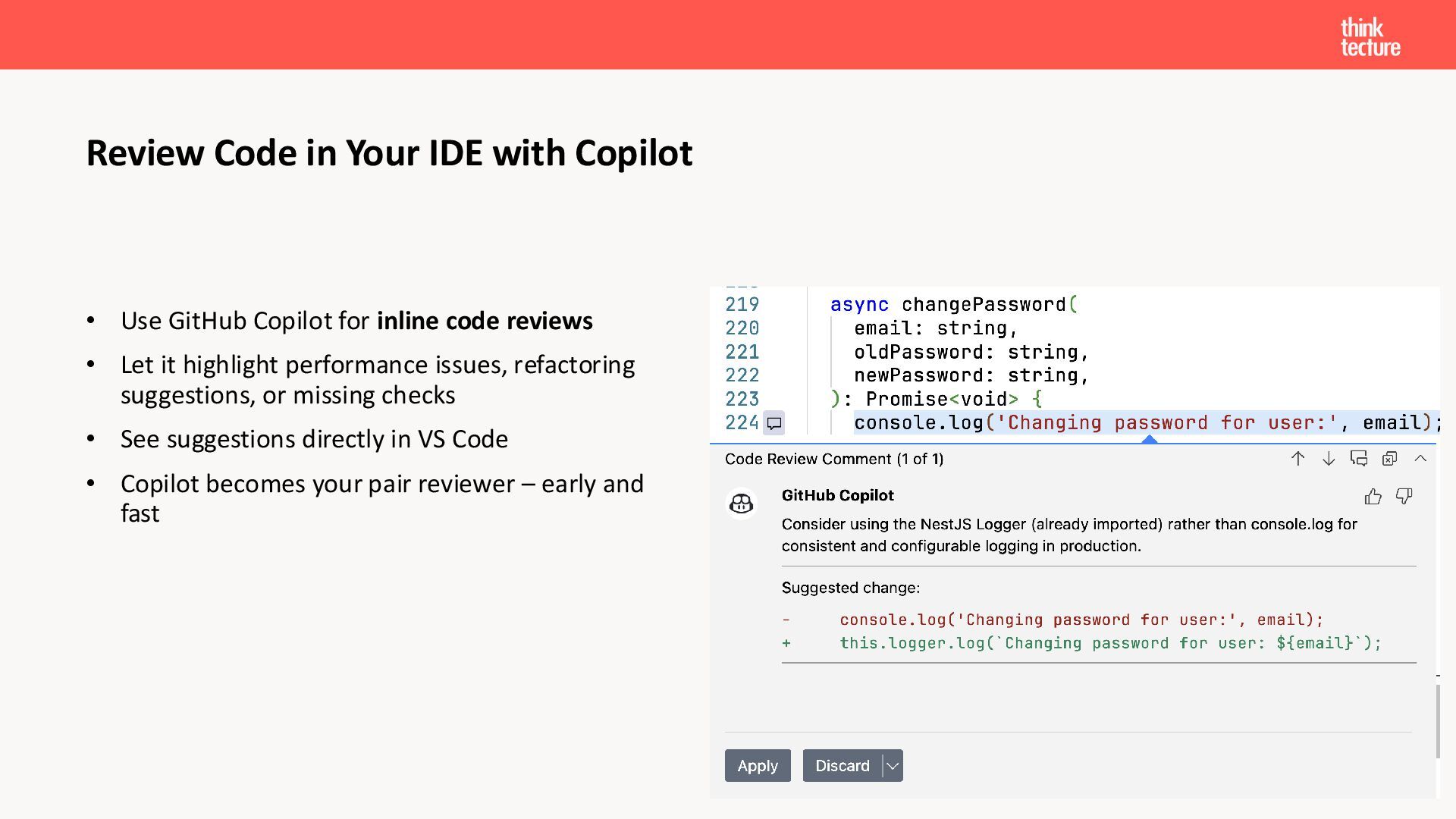
Task: Click the removed console.log diff line
Action: (x=1081, y=620)
